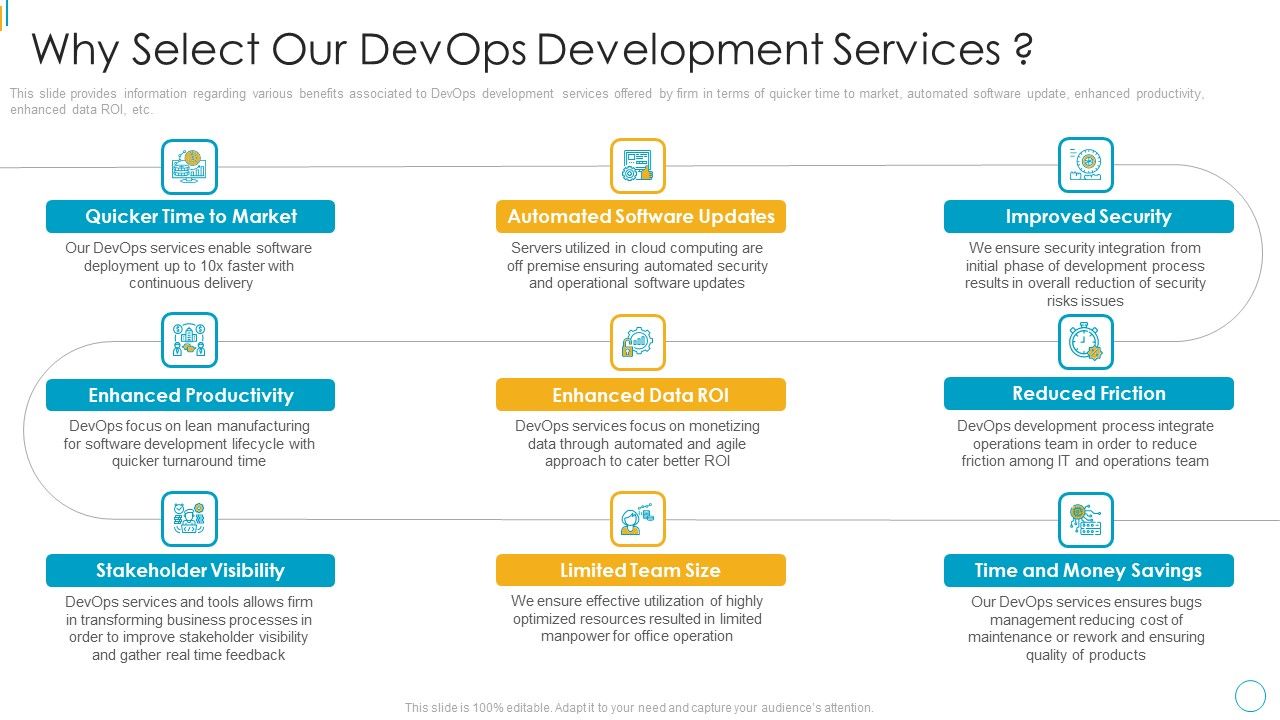This screenshot has height=720, width=1280.
Task: Click text 'We ensure security integration from initial phase'
Action: [x=1085, y=274]
